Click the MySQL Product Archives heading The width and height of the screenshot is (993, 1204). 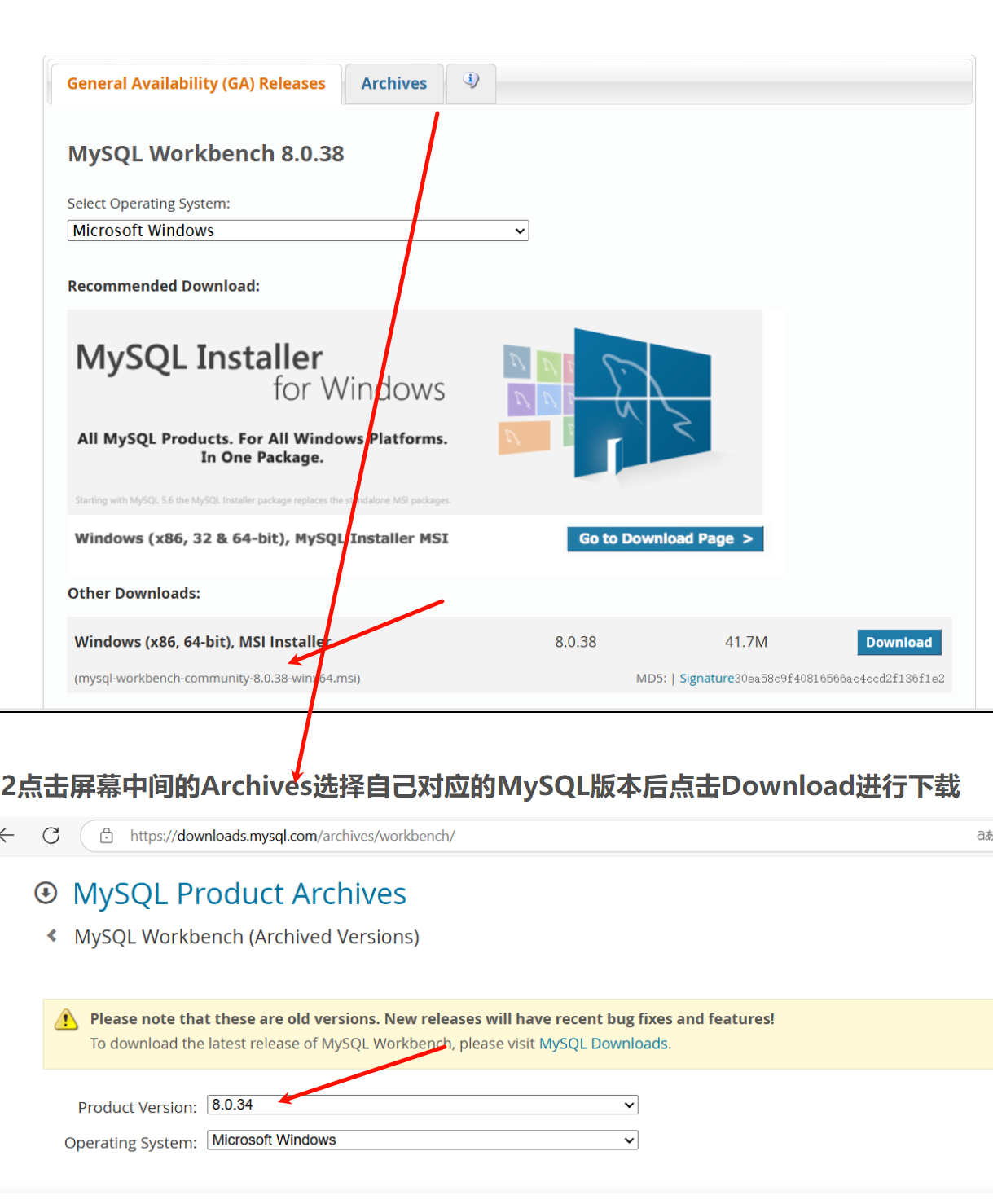point(239,894)
